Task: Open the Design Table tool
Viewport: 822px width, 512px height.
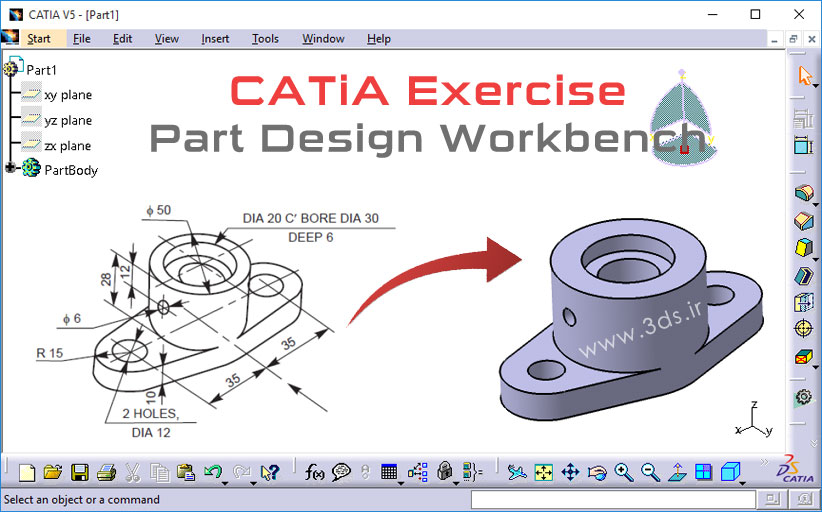Action: click(388, 472)
